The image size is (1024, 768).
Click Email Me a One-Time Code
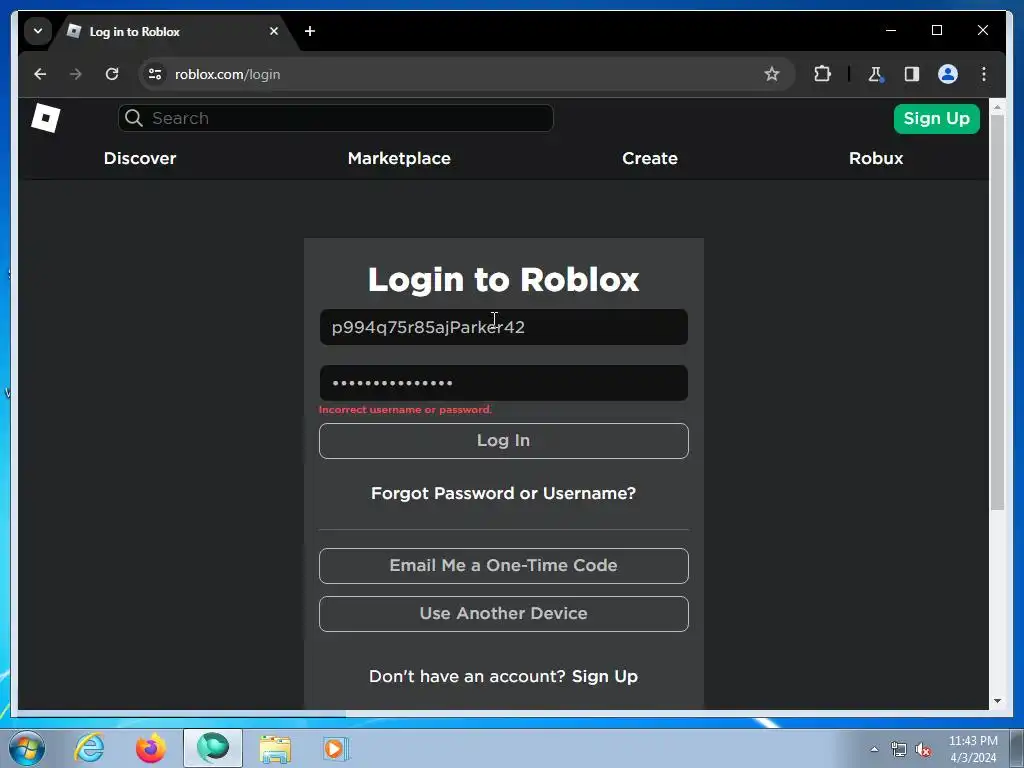pos(504,566)
